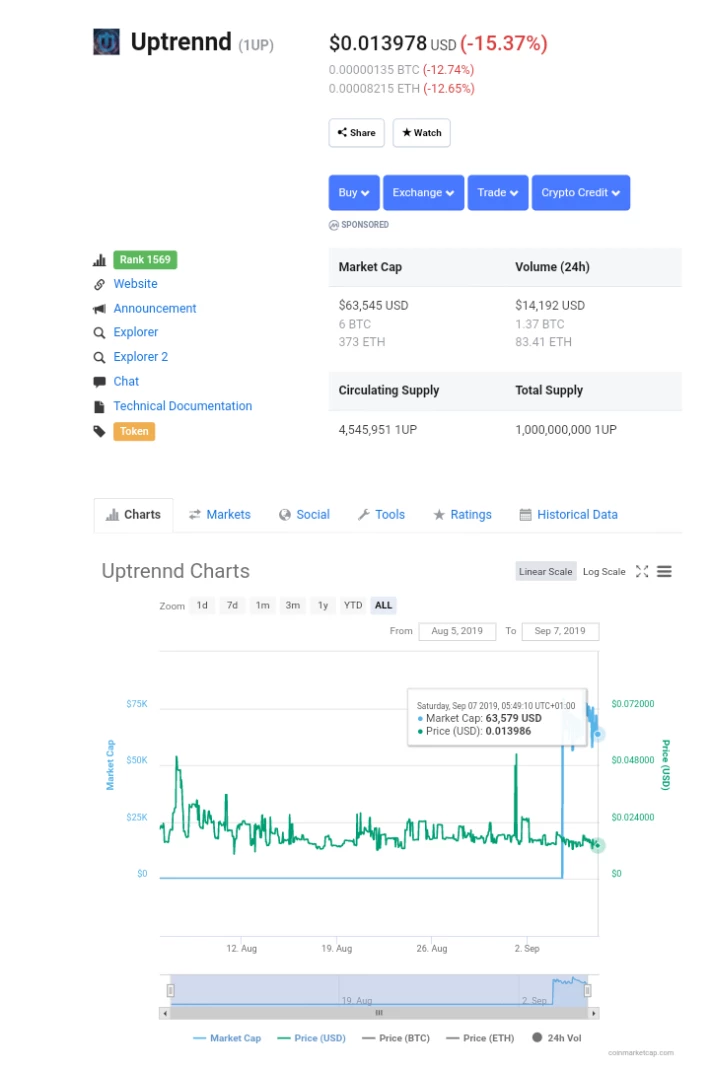Click the orange Token tag
Screen dimensions: 710x1070
[x=134, y=431]
